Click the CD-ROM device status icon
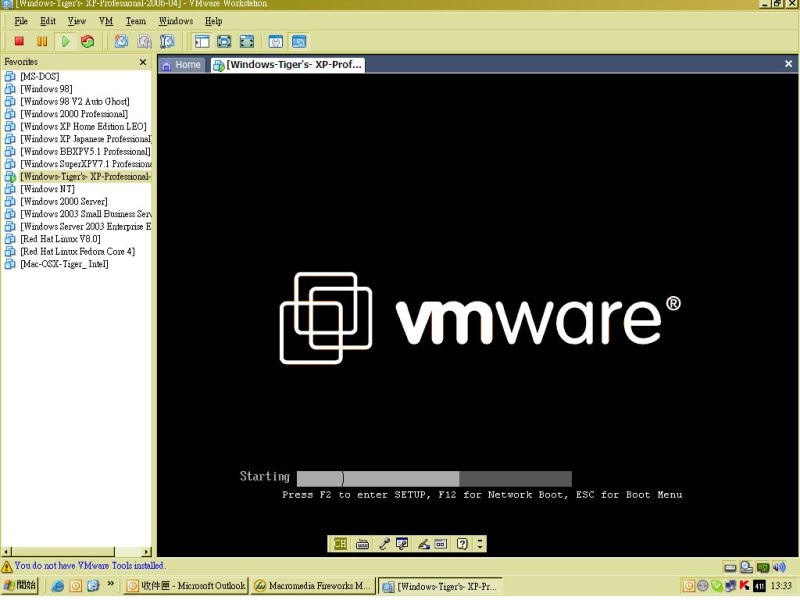 746,567
